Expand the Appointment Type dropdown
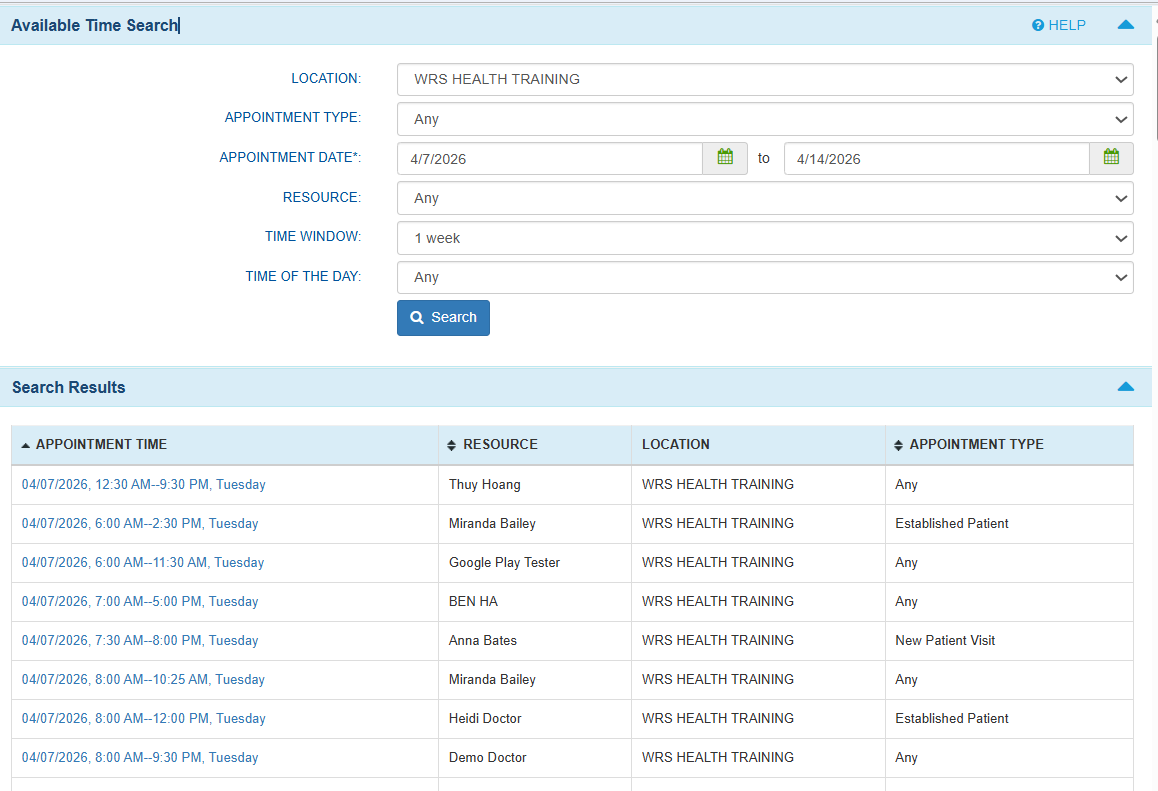 [764, 119]
